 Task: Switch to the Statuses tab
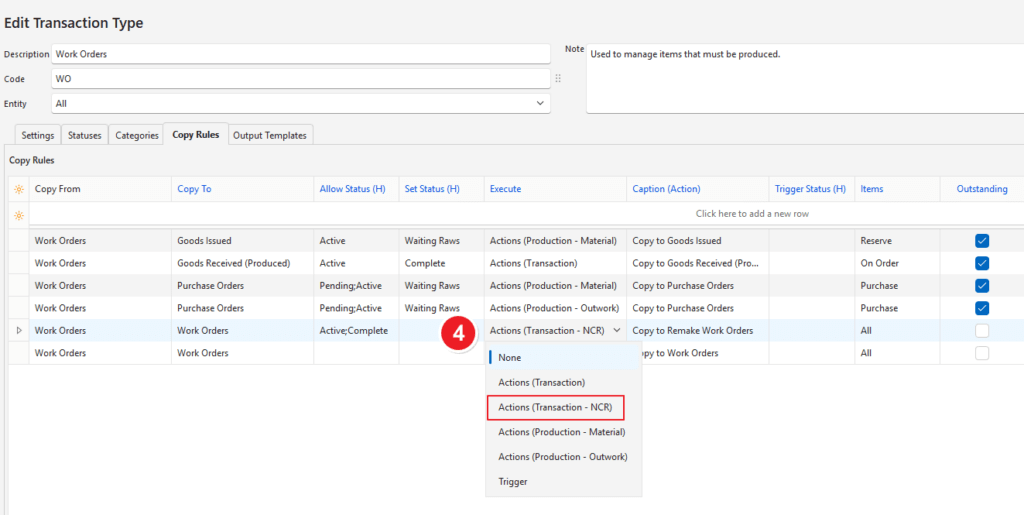coord(84,135)
